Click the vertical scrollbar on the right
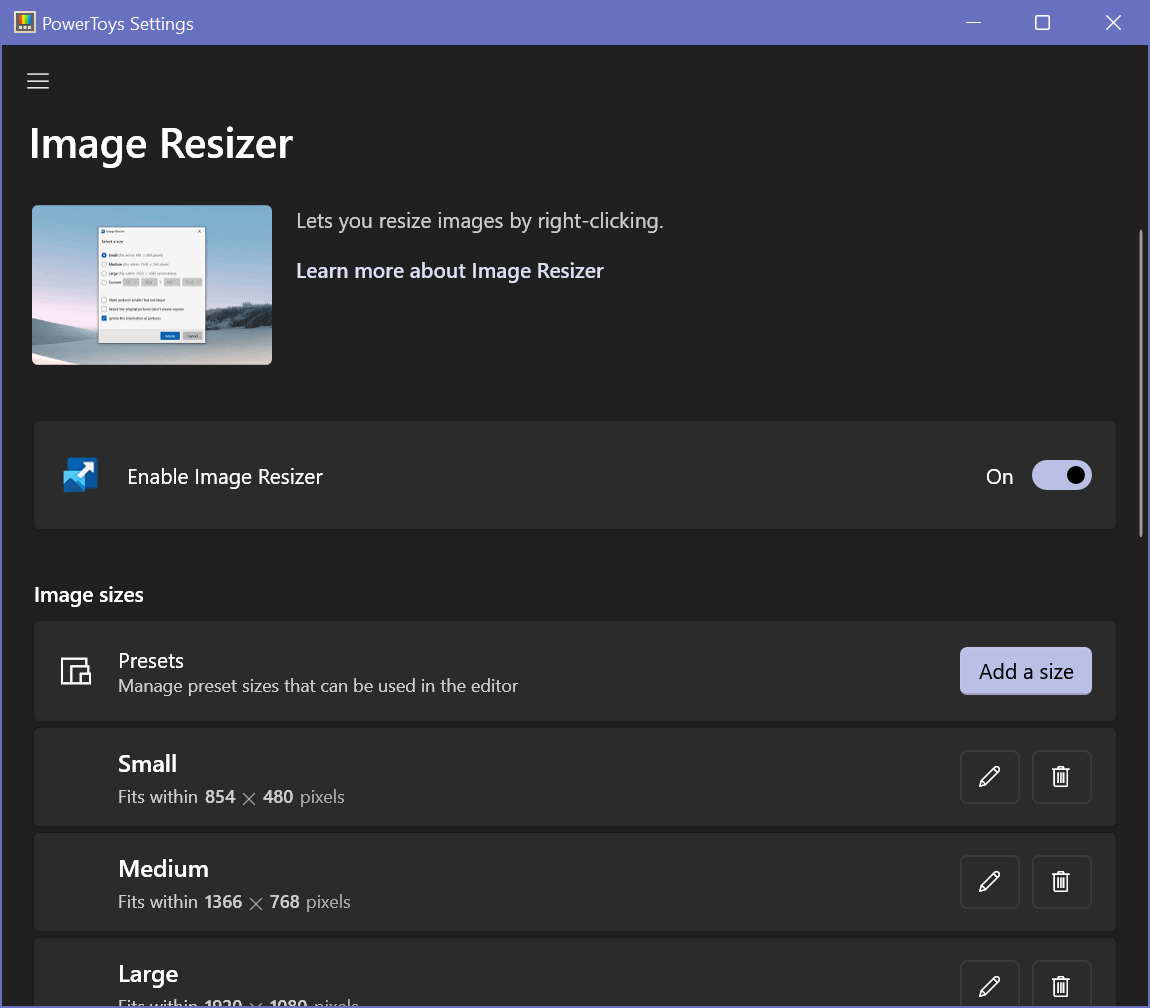The width and height of the screenshot is (1150, 1008). pyautogui.click(x=1140, y=384)
